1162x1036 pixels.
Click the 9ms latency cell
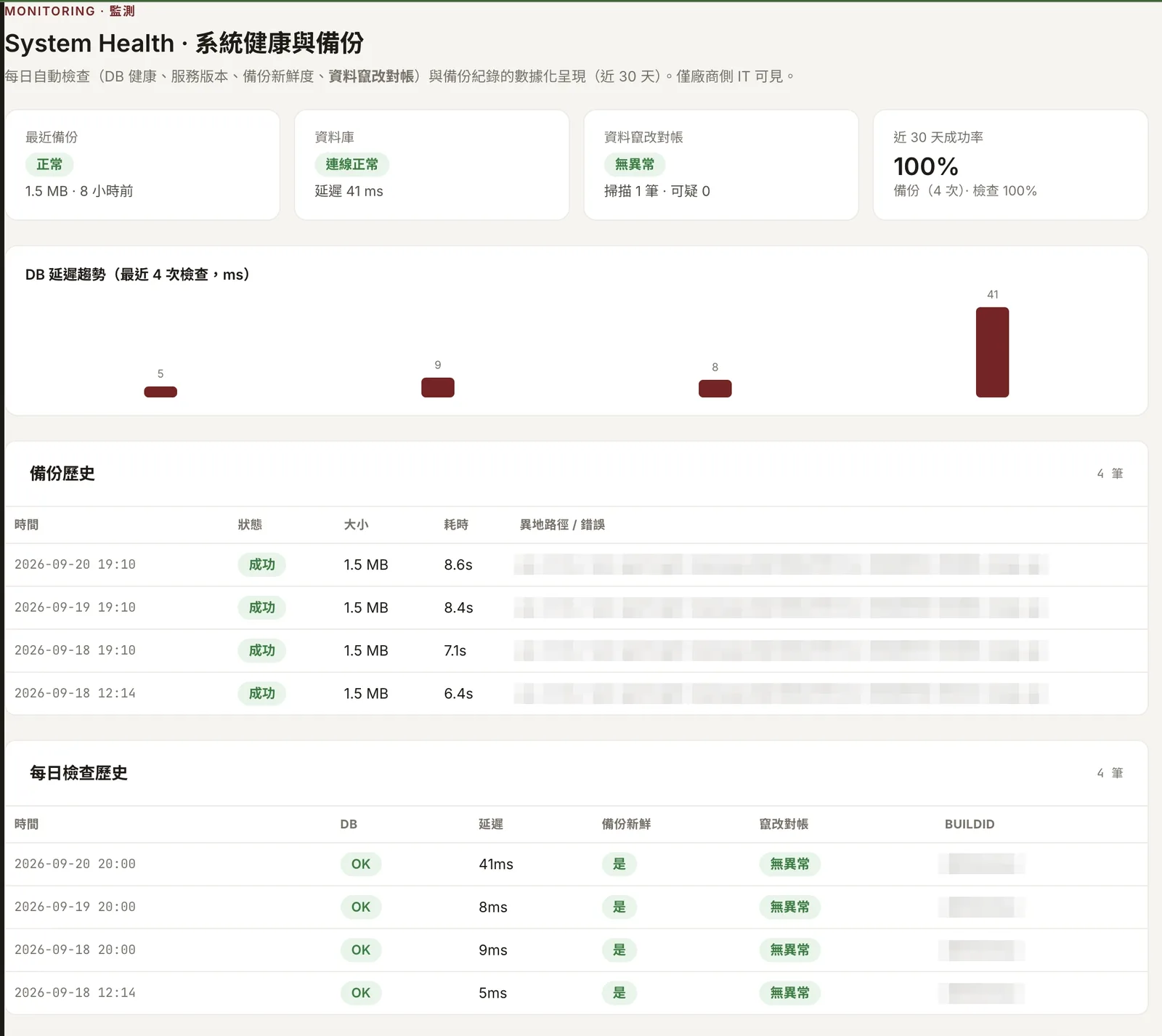(493, 950)
